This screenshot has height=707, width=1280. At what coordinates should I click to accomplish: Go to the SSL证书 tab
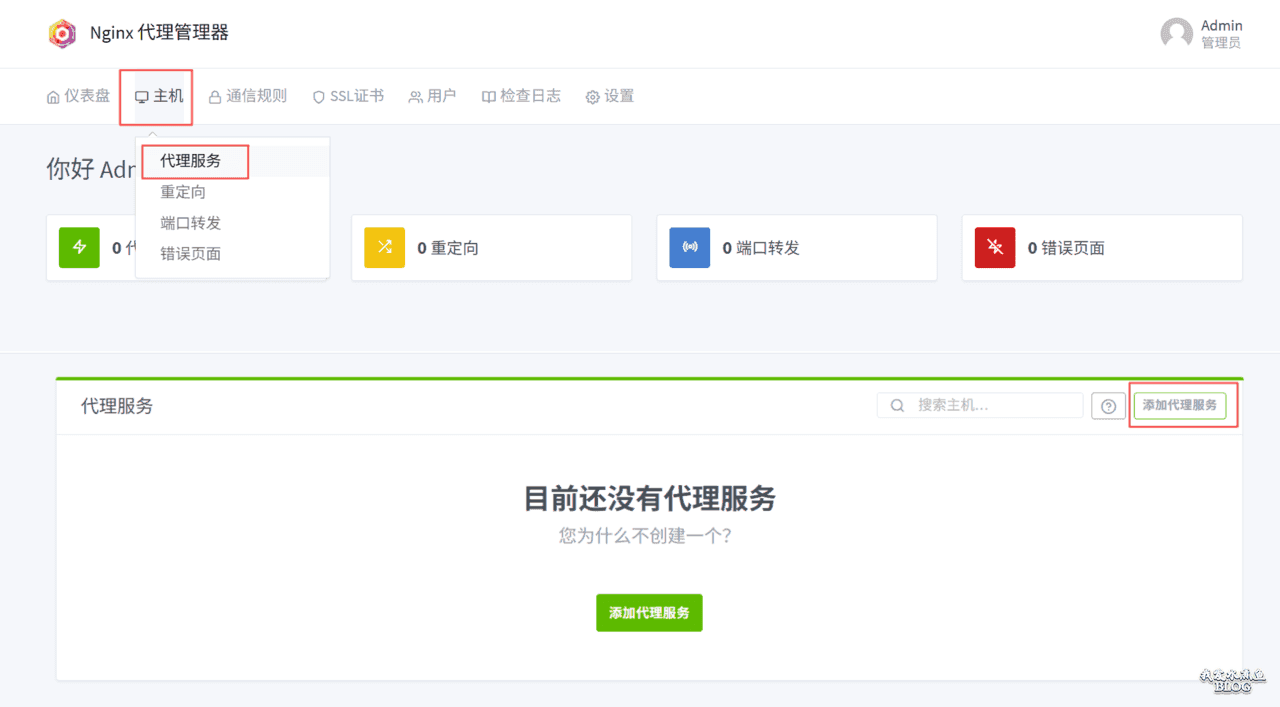pyautogui.click(x=348, y=97)
